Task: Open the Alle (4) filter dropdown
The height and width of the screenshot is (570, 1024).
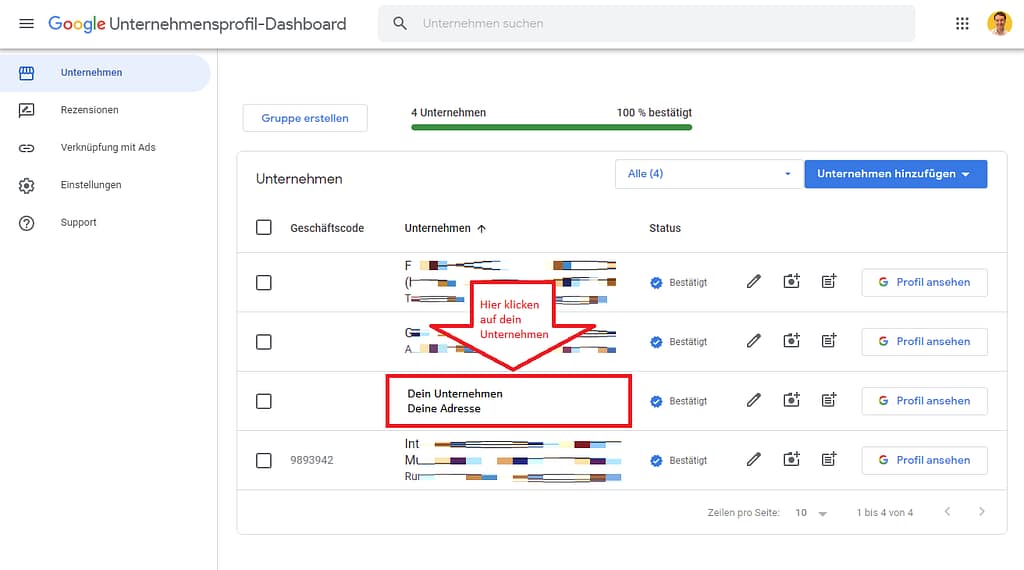Action: coord(709,174)
